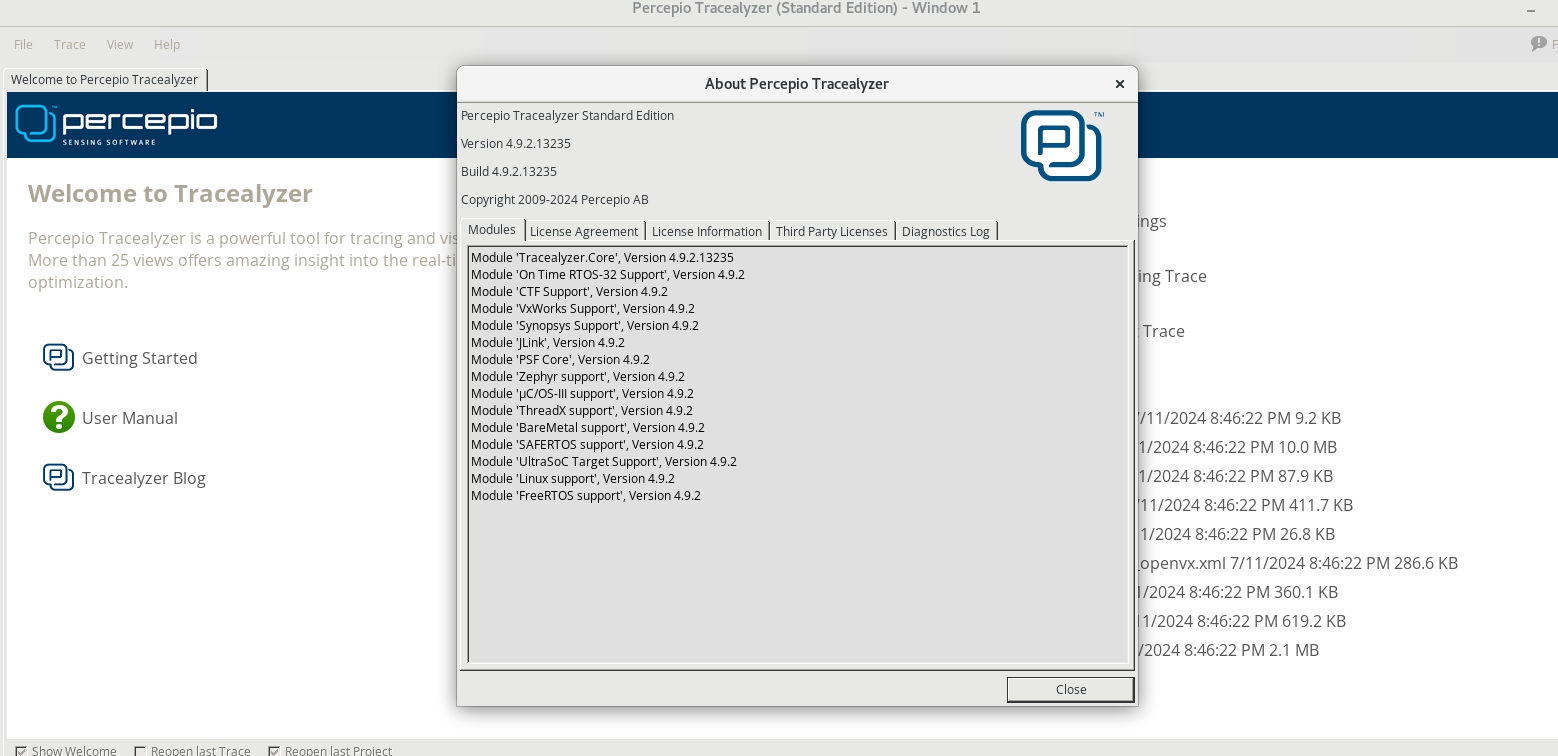1558x756 pixels.
Task: Click the Percepio logo in About dialog
Action: tap(1062, 145)
